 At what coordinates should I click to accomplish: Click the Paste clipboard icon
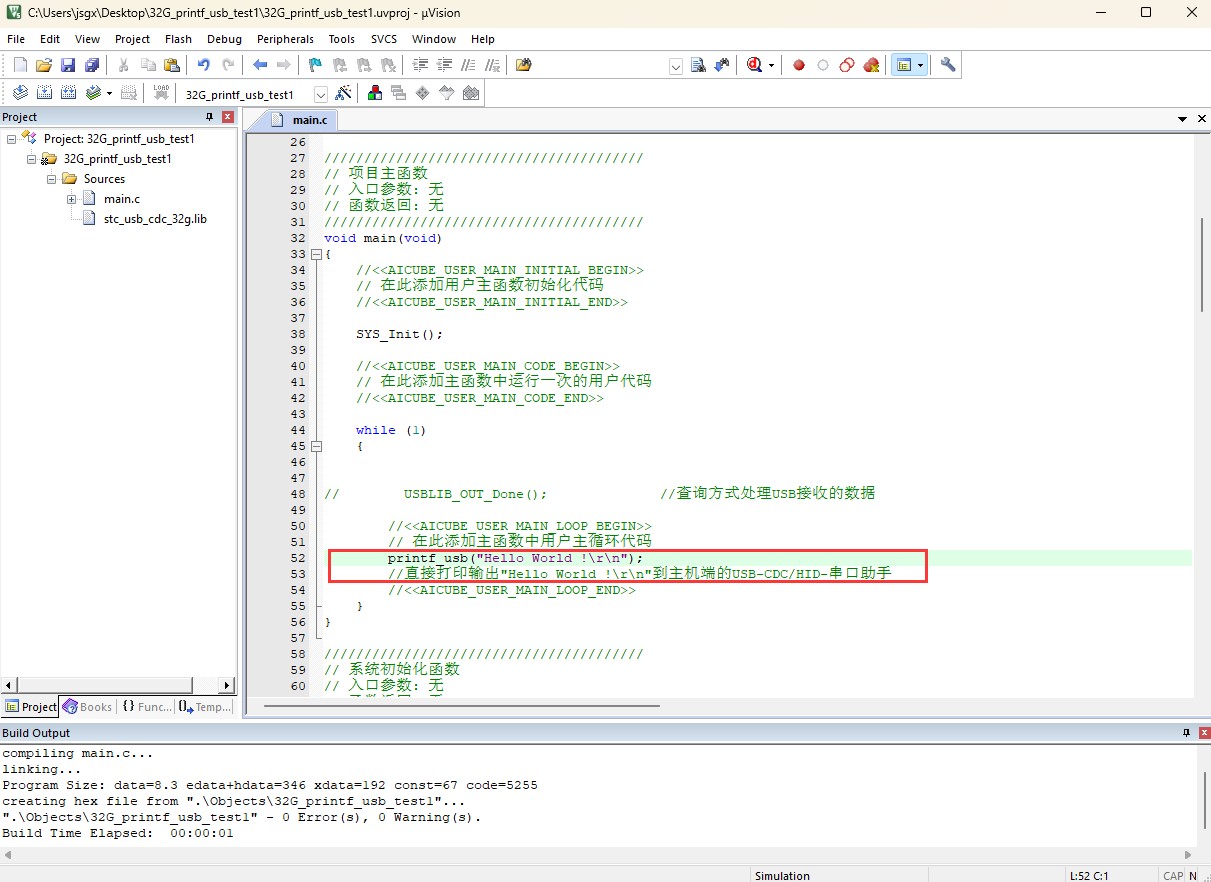172,65
